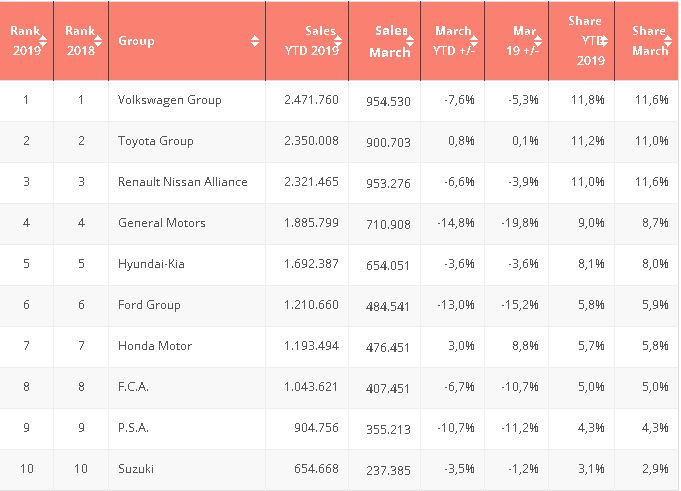Image resolution: width=681 pixels, height=491 pixels.
Task: Sort the table by Group column arrows
Action: (x=255, y=41)
